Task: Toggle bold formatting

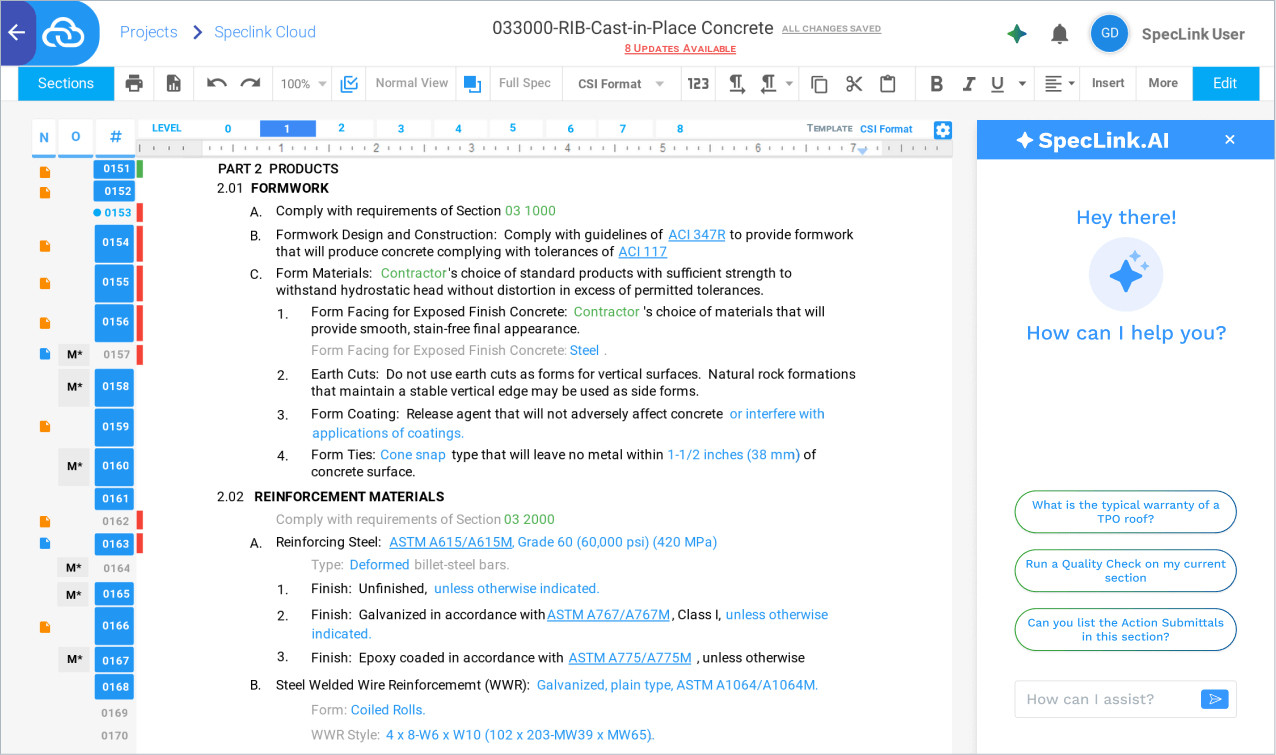Action: (x=936, y=84)
